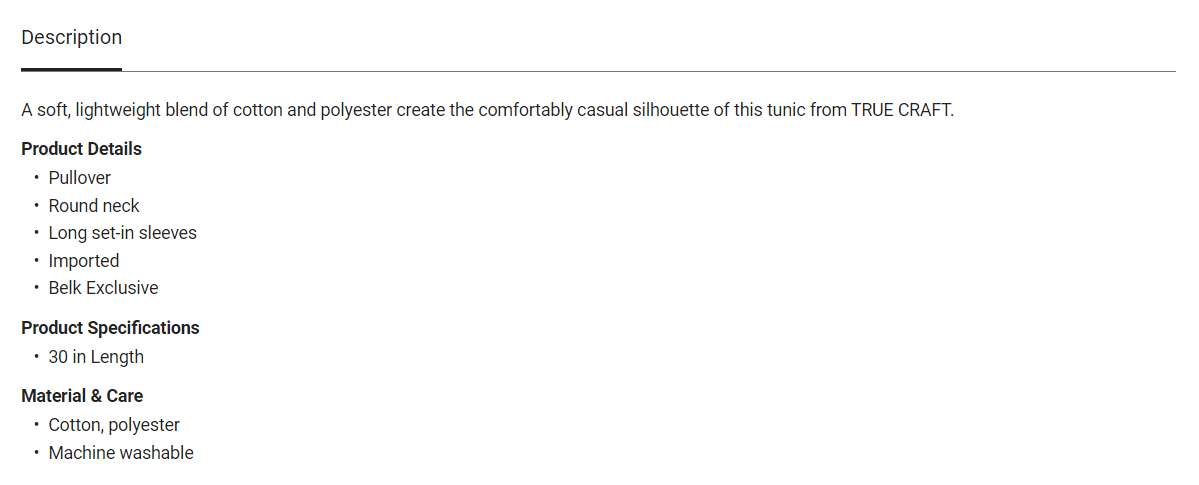
Task: Click the bullet point before 30 in Length
Action: [x=36, y=357]
